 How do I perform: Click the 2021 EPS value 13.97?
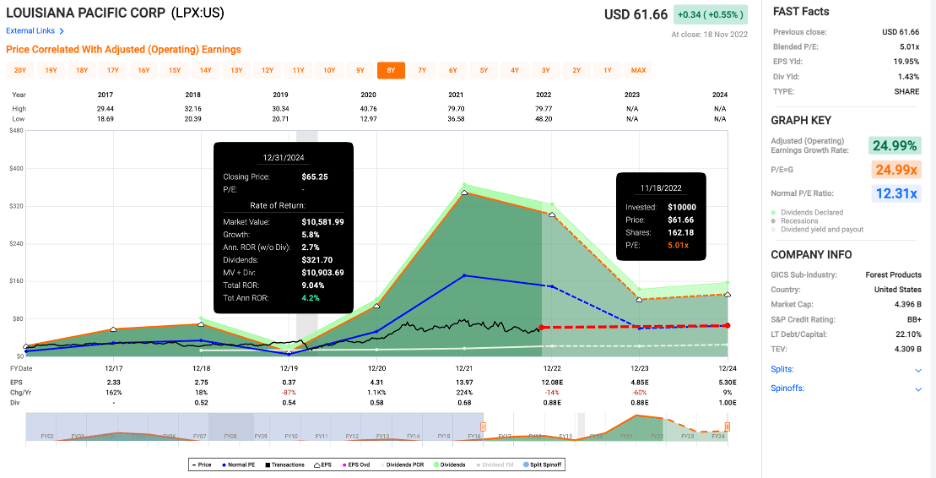coord(464,382)
